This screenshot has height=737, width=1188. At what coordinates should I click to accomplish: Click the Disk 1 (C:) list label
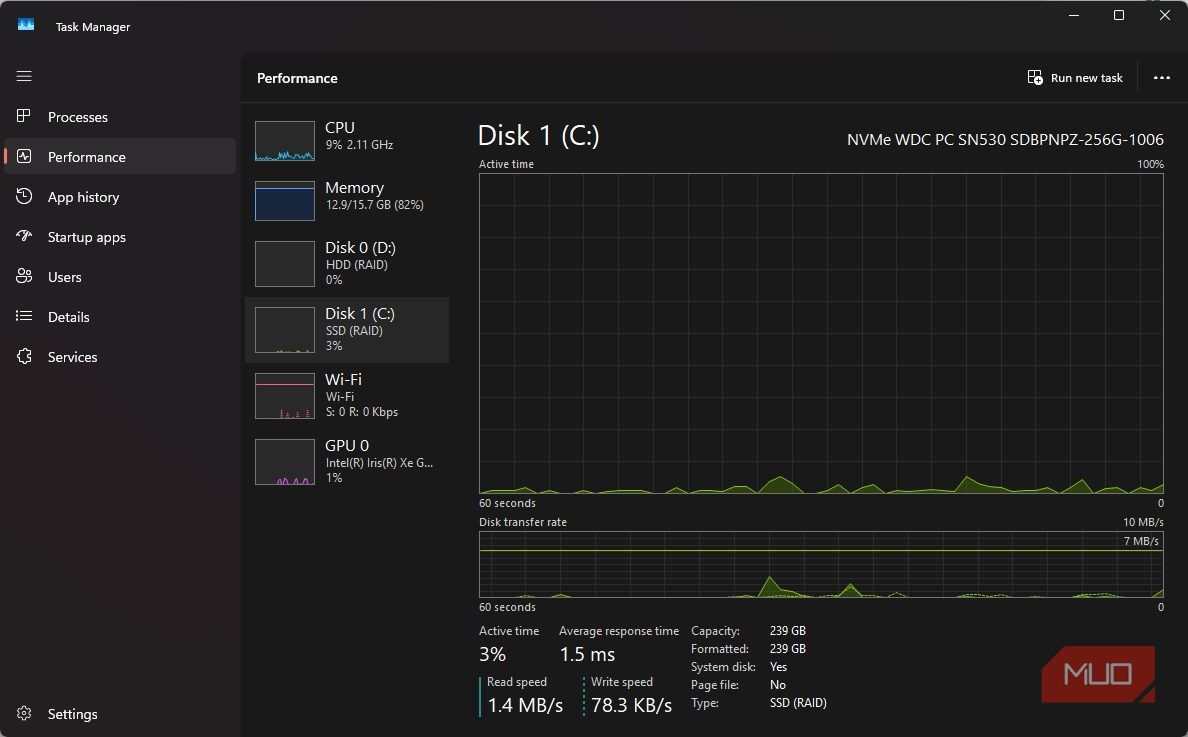click(360, 314)
